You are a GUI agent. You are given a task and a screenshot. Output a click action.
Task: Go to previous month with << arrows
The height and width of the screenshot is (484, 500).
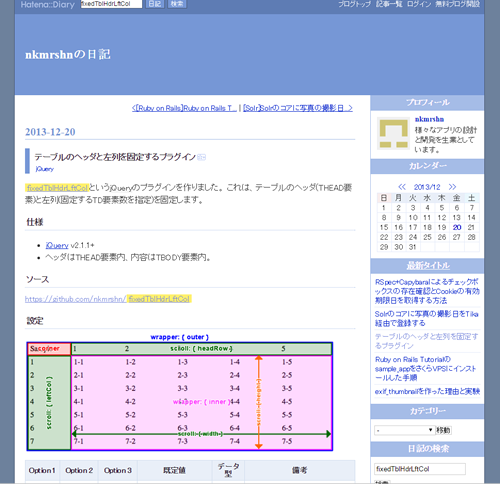pyautogui.click(x=402, y=187)
